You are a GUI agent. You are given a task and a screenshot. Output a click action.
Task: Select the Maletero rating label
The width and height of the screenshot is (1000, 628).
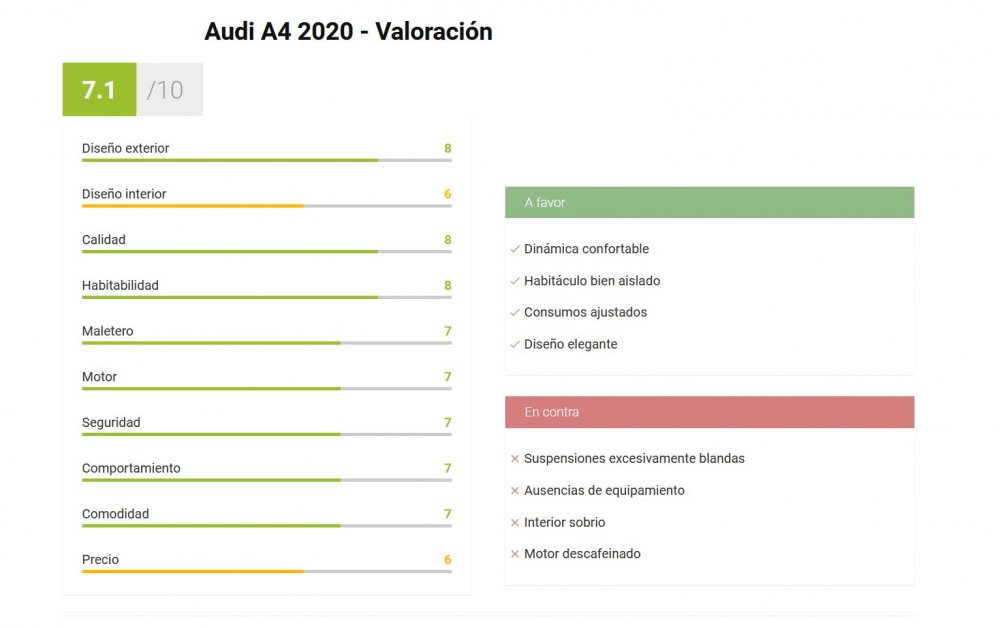pyautogui.click(x=107, y=331)
